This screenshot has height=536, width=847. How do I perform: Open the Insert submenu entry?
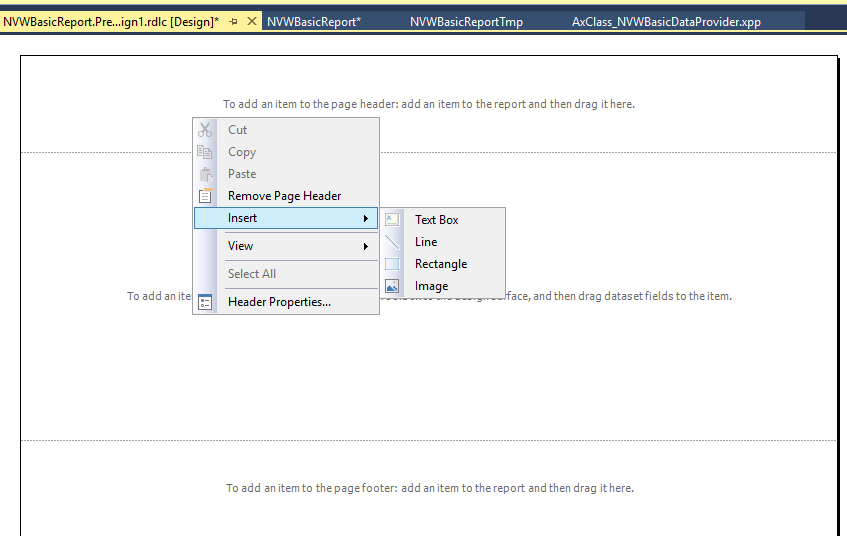[286, 218]
